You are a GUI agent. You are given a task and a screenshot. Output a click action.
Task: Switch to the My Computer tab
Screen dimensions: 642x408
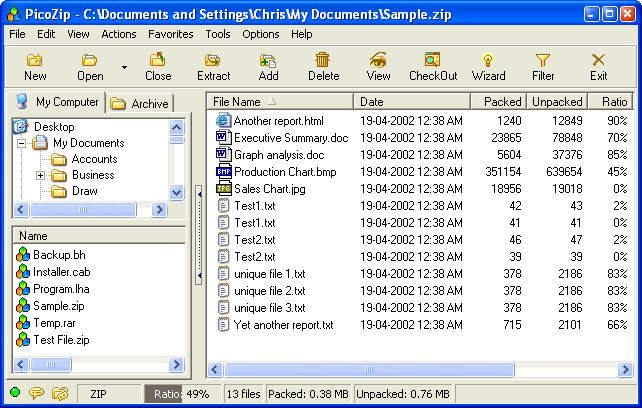click(x=57, y=102)
